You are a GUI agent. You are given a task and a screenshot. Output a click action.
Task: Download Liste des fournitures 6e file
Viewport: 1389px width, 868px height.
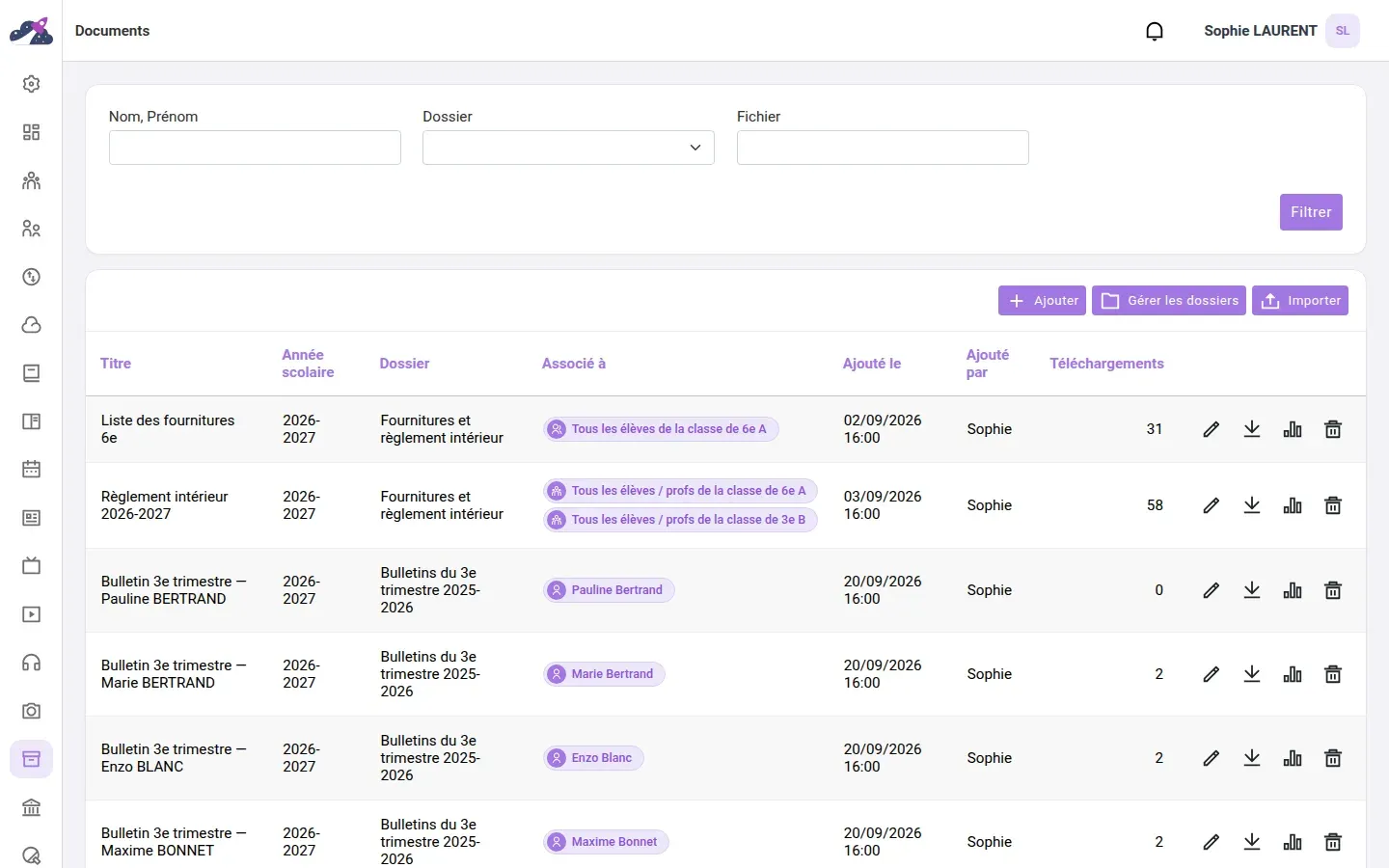(x=1252, y=429)
